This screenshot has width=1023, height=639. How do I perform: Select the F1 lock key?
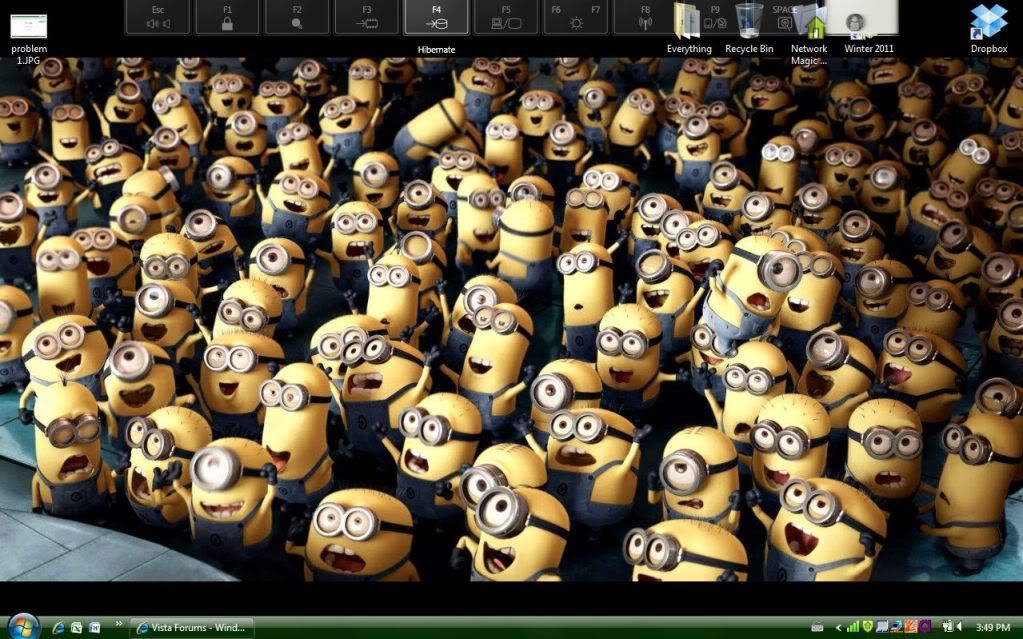coord(227,18)
